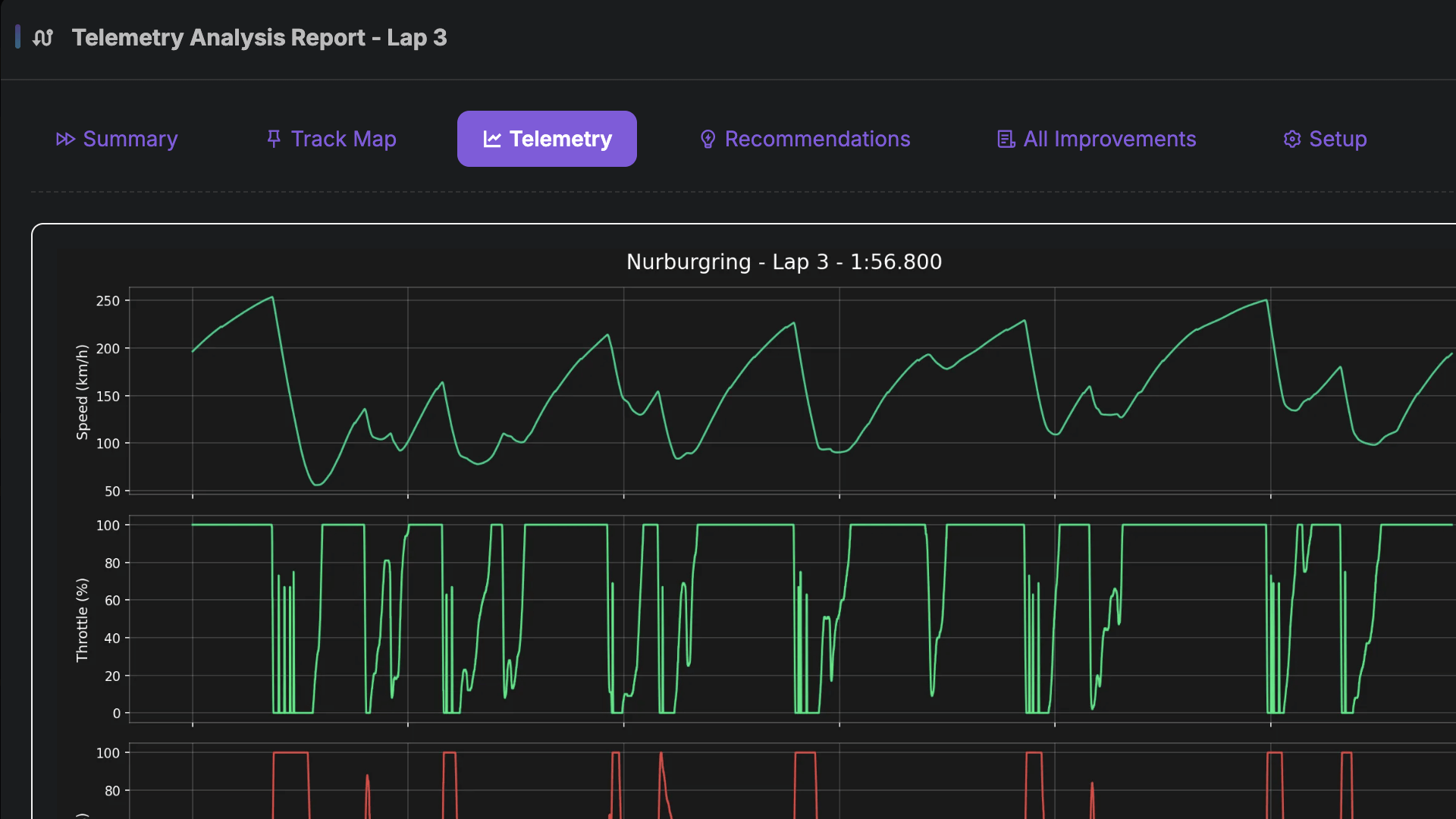Click the gear icon beside Setup
Screen dimensions: 1456x819
[x=1292, y=140]
